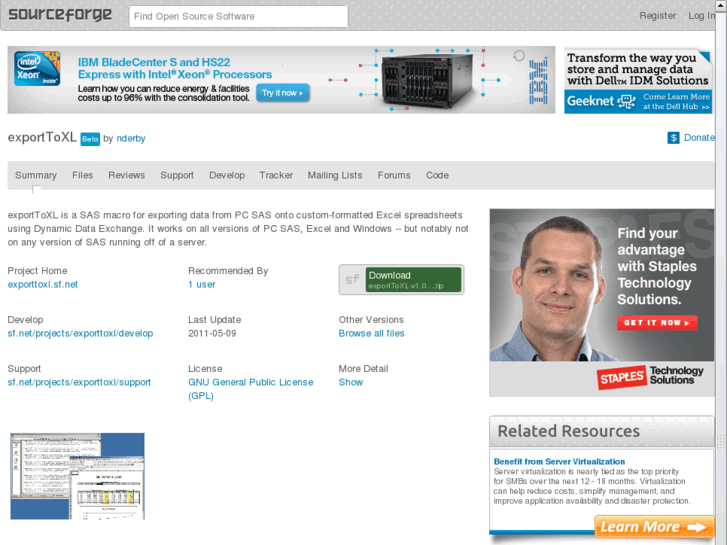Screen dimensions: 727x545
Task: Switch to the Reviews tab
Action: [x=127, y=175]
